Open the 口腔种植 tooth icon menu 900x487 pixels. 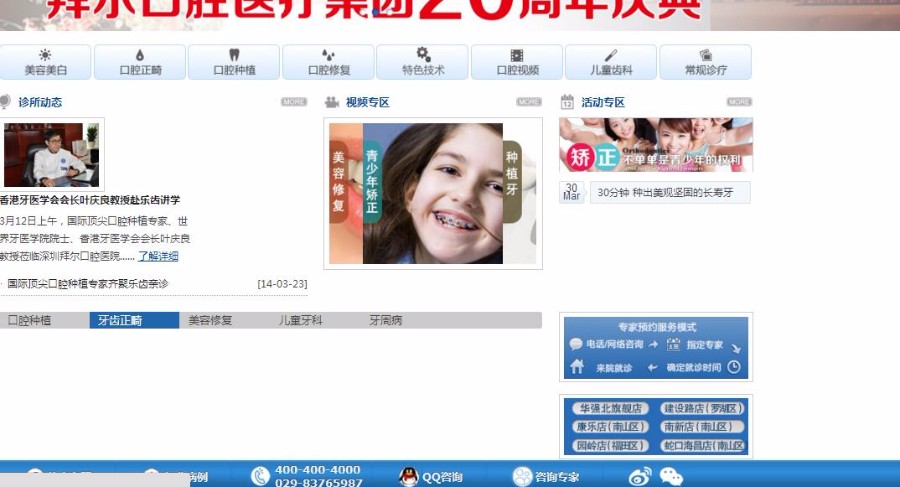click(234, 62)
